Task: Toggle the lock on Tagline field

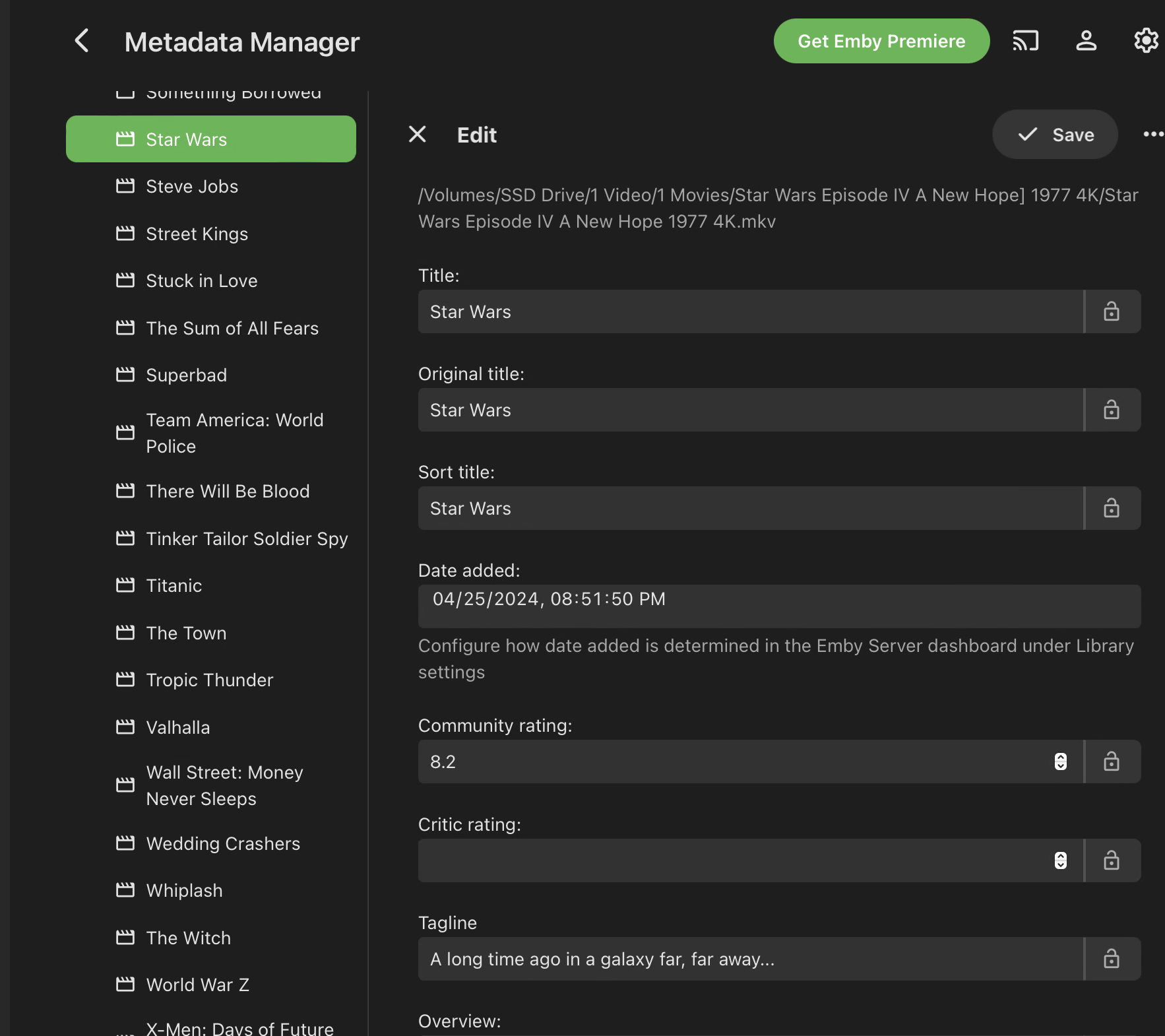Action: pos(1112,959)
